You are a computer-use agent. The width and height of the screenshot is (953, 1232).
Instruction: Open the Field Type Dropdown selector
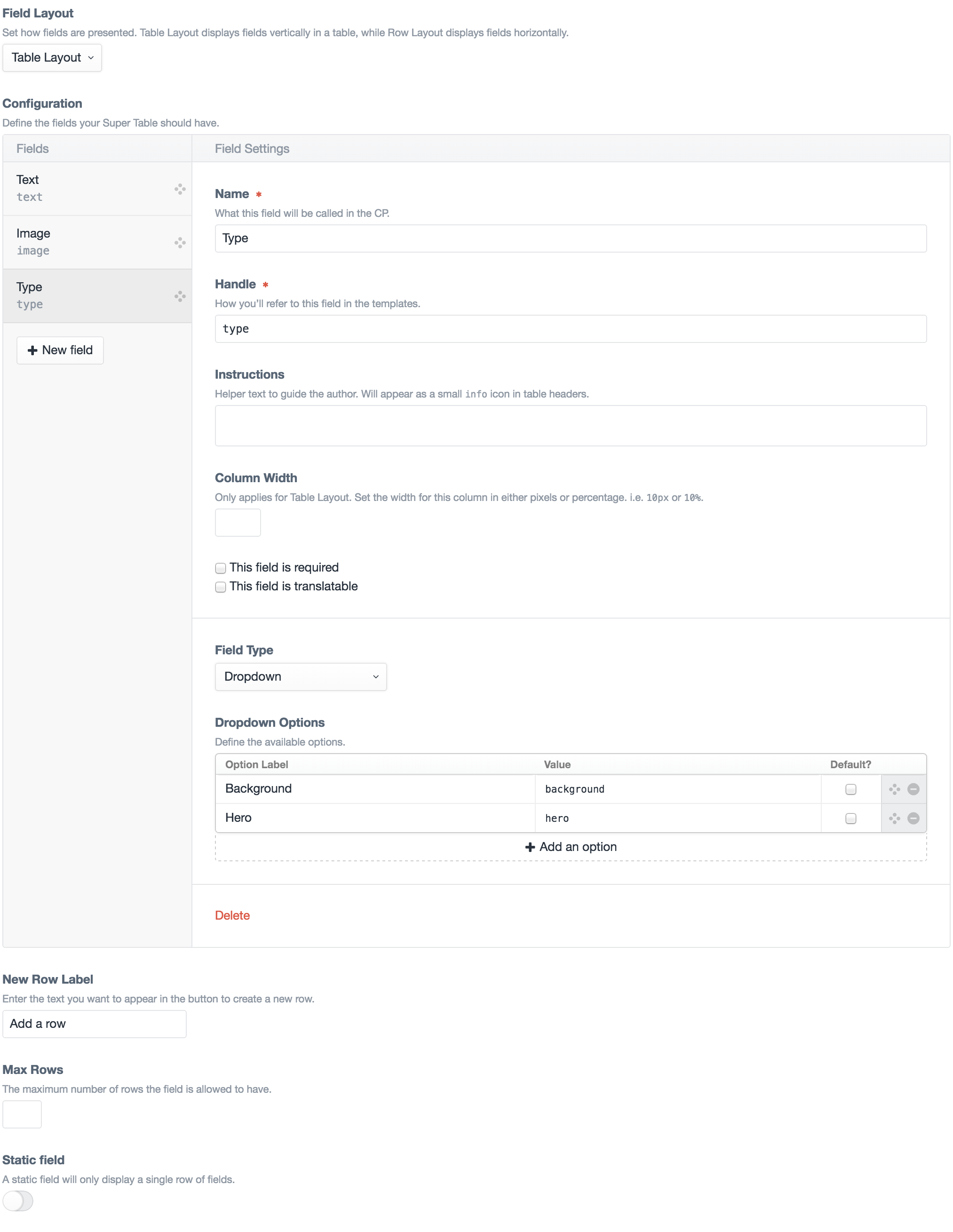click(301, 676)
